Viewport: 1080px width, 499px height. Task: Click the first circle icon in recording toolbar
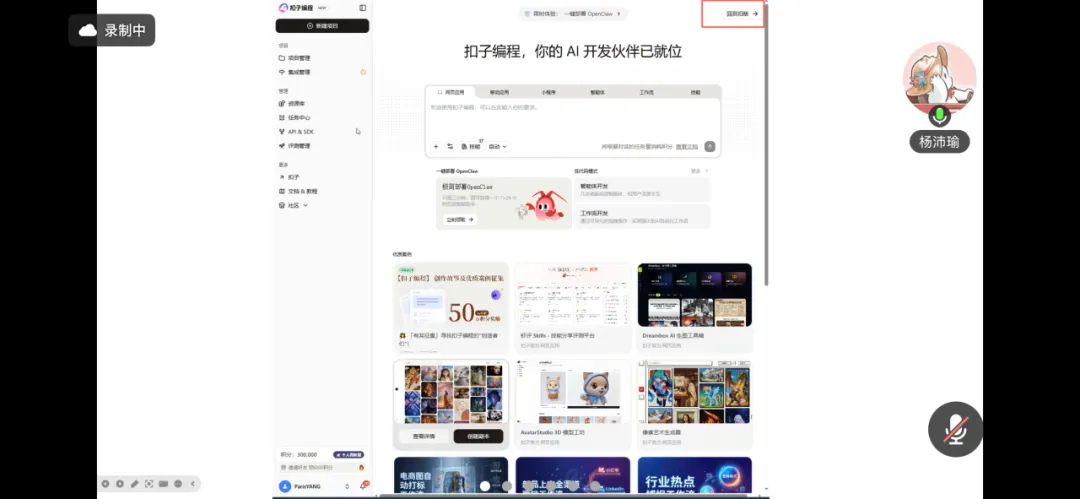click(106, 484)
